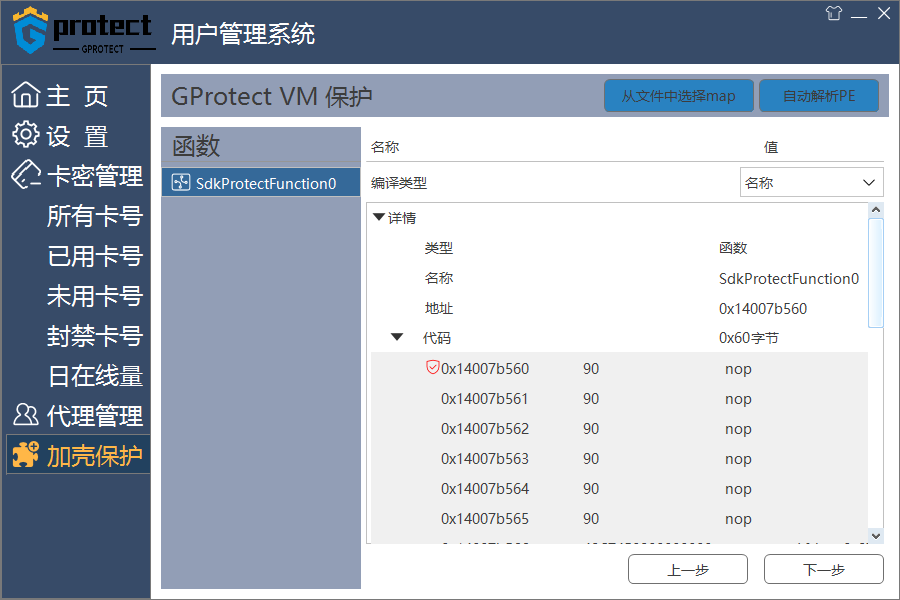The height and width of the screenshot is (600, 900).
Task: Click the details panel vertical scrollbar thumb
Action: [x=876, y=273]
